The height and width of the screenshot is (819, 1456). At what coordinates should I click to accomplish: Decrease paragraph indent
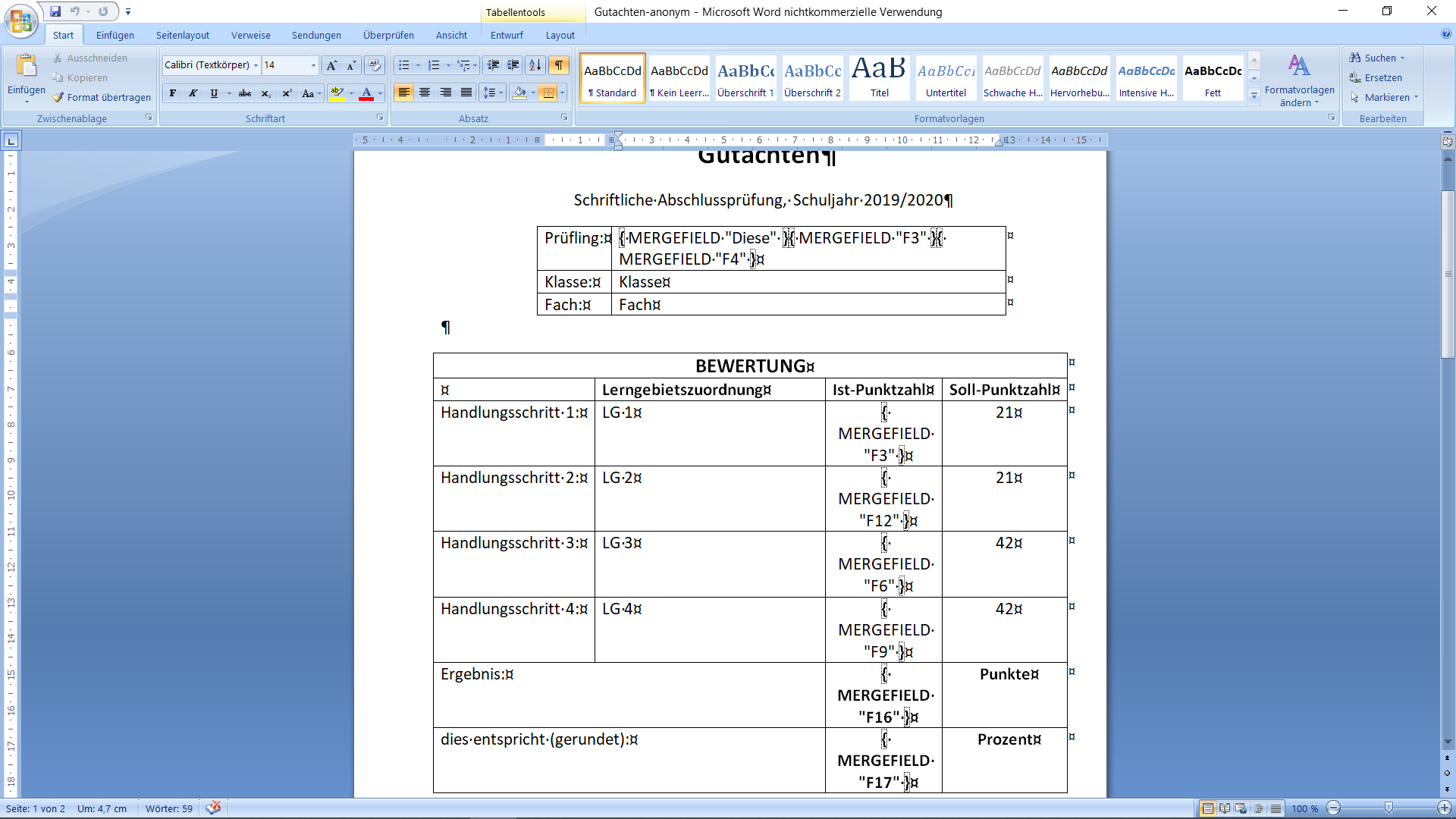[493, 65]
